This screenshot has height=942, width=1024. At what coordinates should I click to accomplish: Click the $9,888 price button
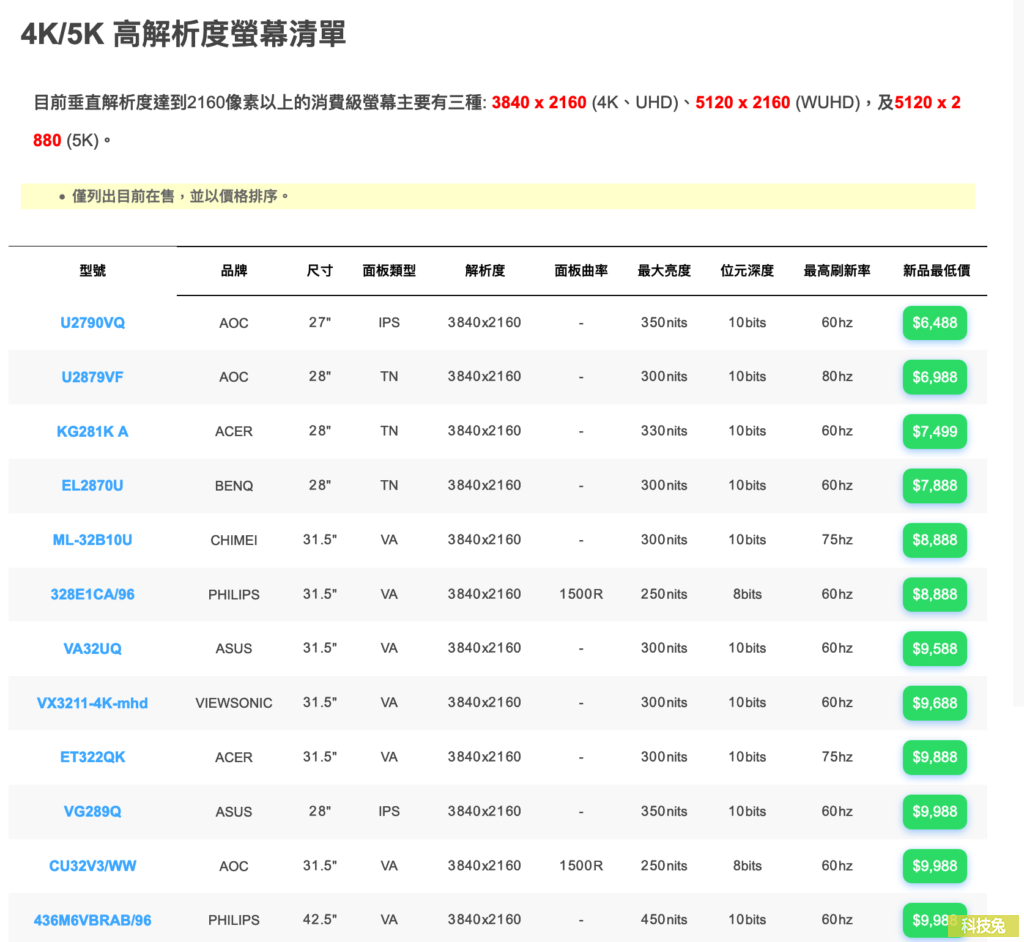[x=935, y=757]
